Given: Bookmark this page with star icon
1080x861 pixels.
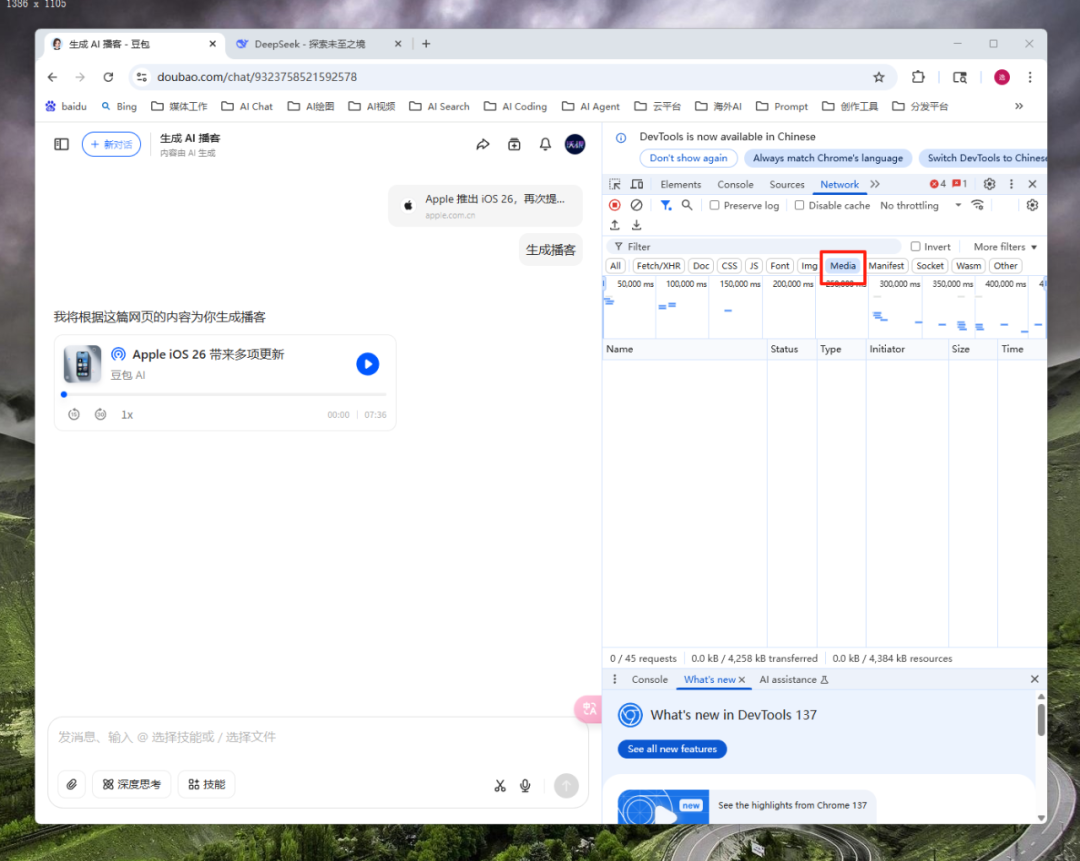Looking at the screenshot, I should click(878, 77).
